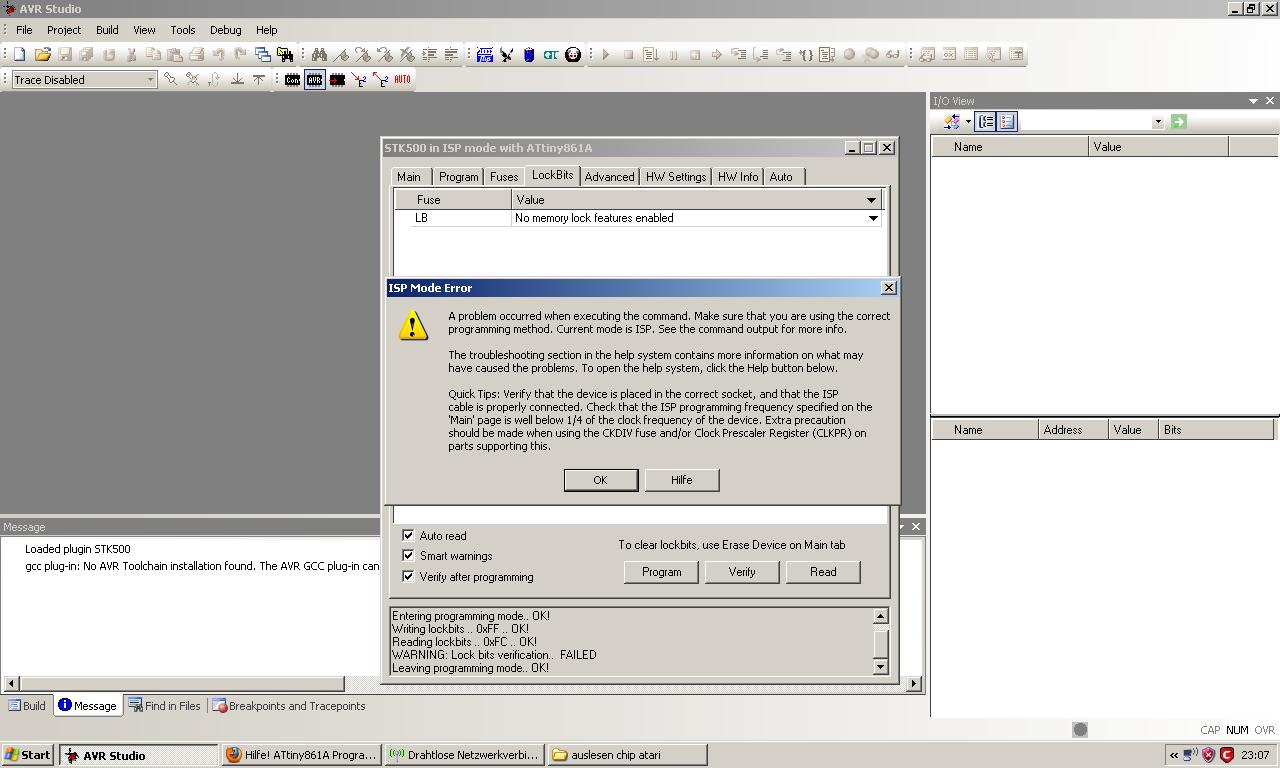Click the New File icon in toolbar
Image resolution: width=1280 pixels, height=768 pixels.
click(19, 55)
